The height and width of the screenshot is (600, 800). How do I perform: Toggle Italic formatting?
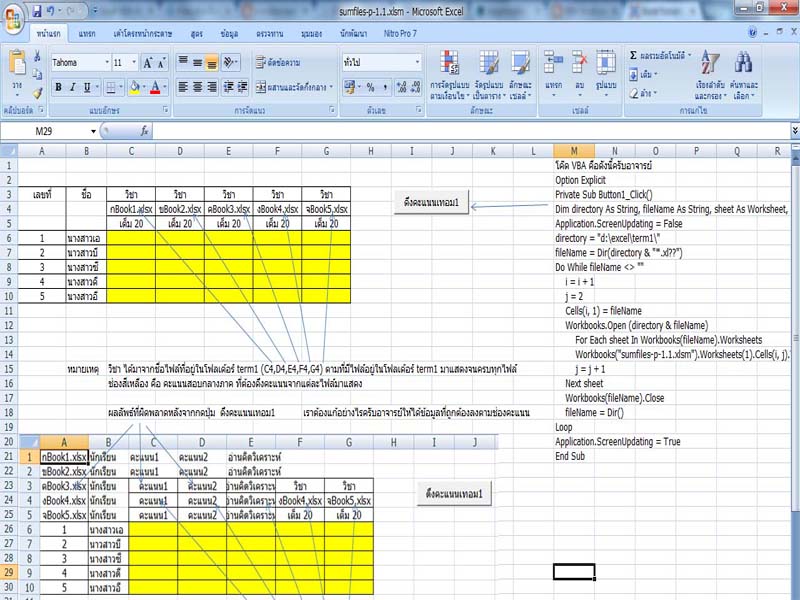(x=73, y=87)
